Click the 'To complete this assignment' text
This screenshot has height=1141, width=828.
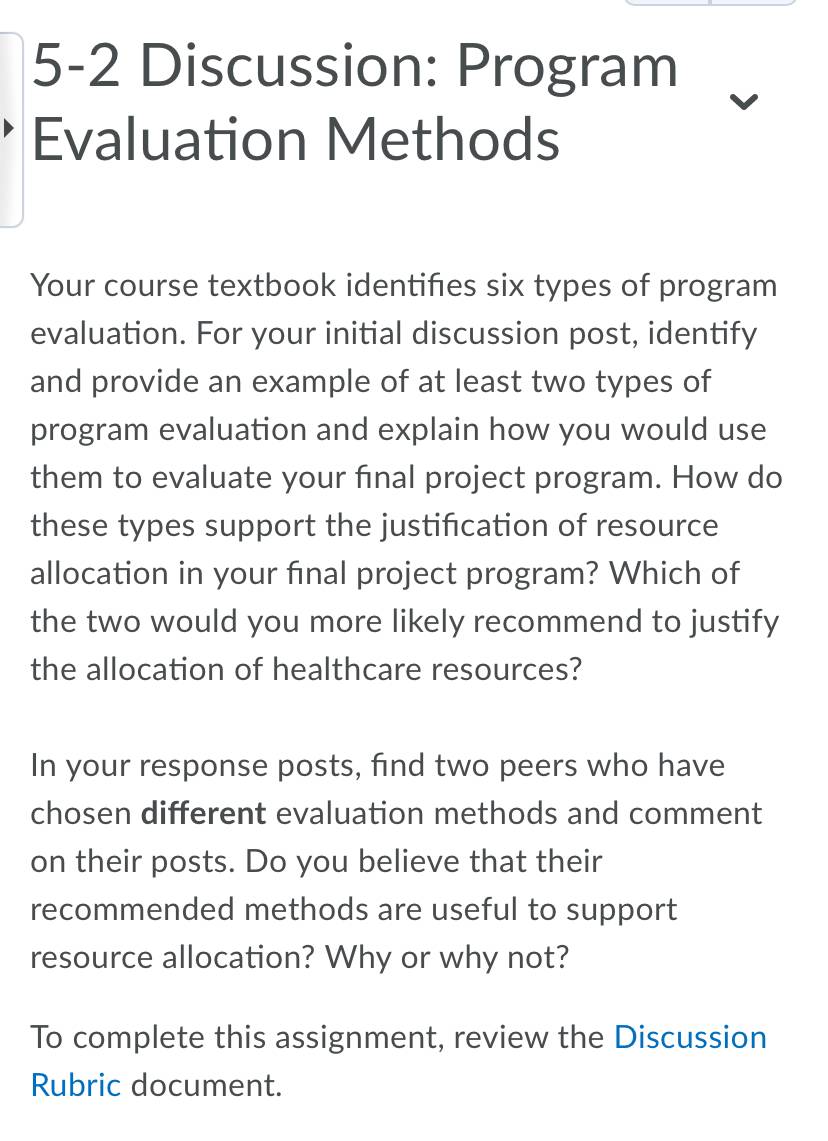click(237, 1038)
